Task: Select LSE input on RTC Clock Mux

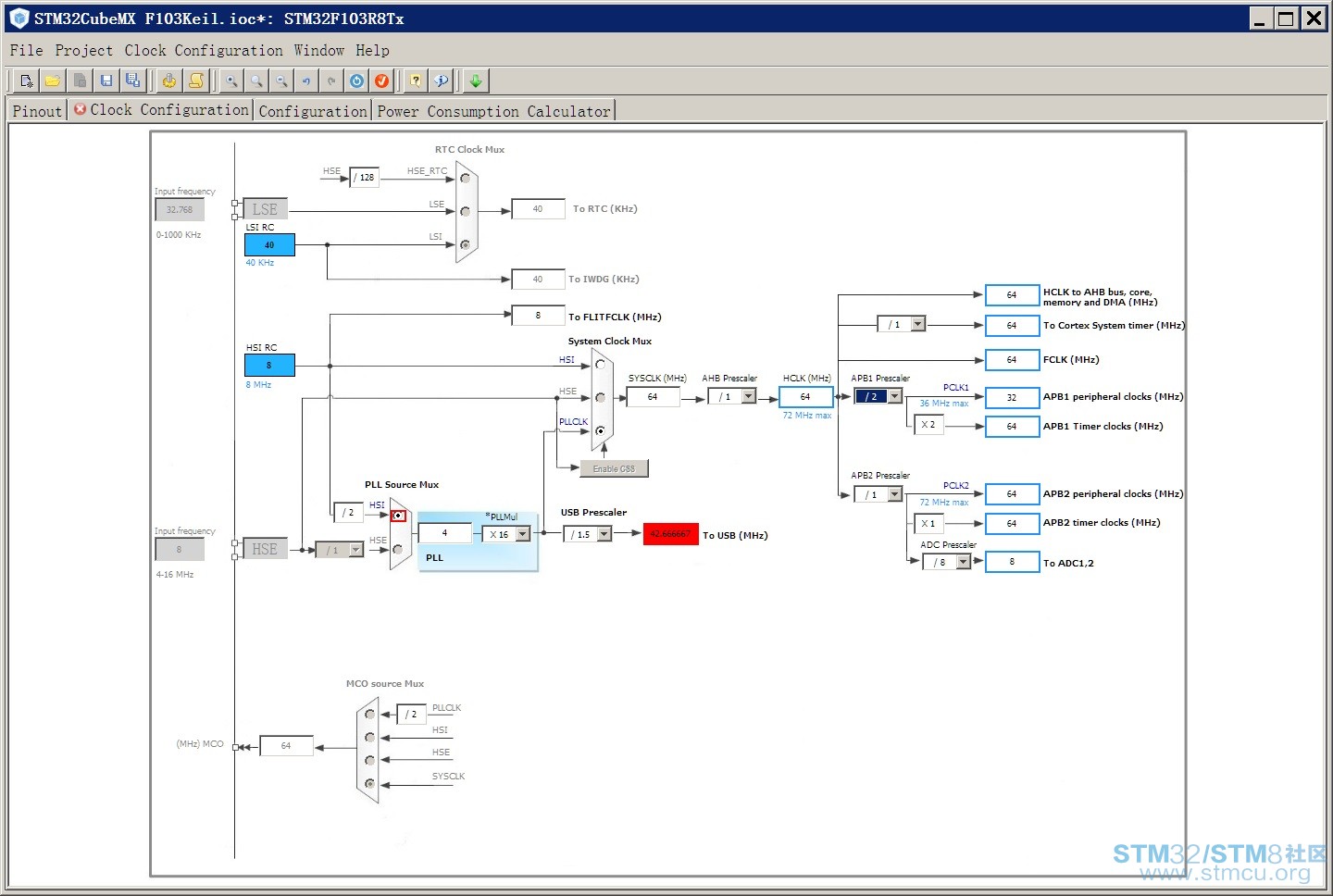Action: click(465, 211)
